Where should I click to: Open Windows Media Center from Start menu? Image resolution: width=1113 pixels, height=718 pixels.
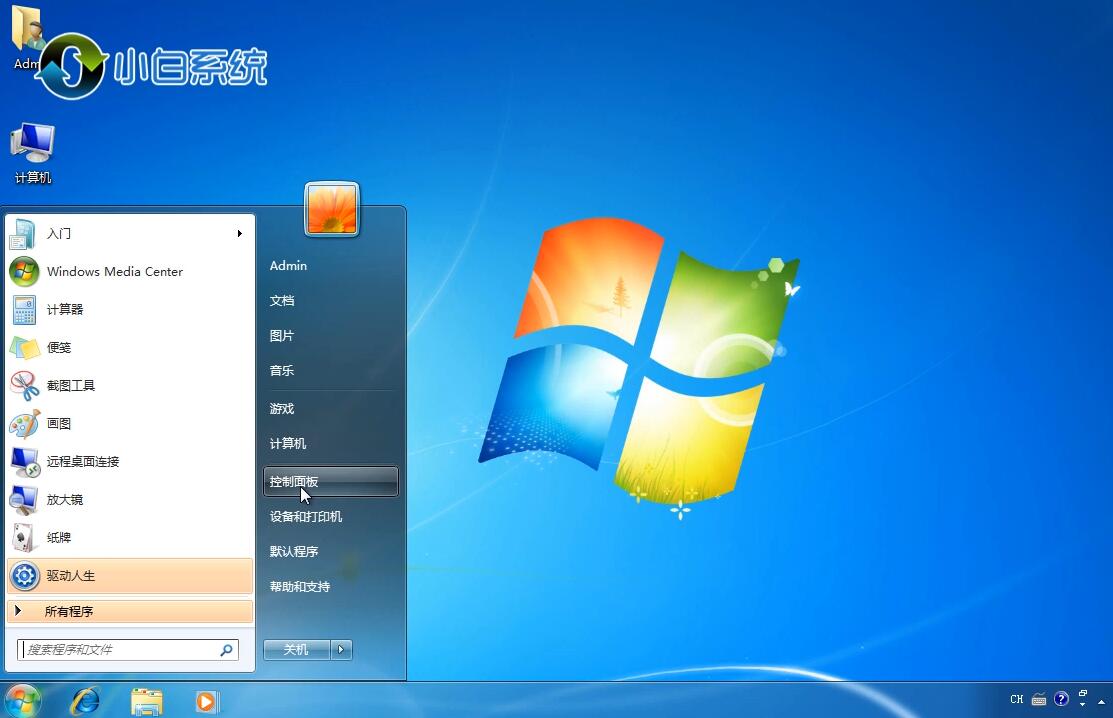click(114, 272)
